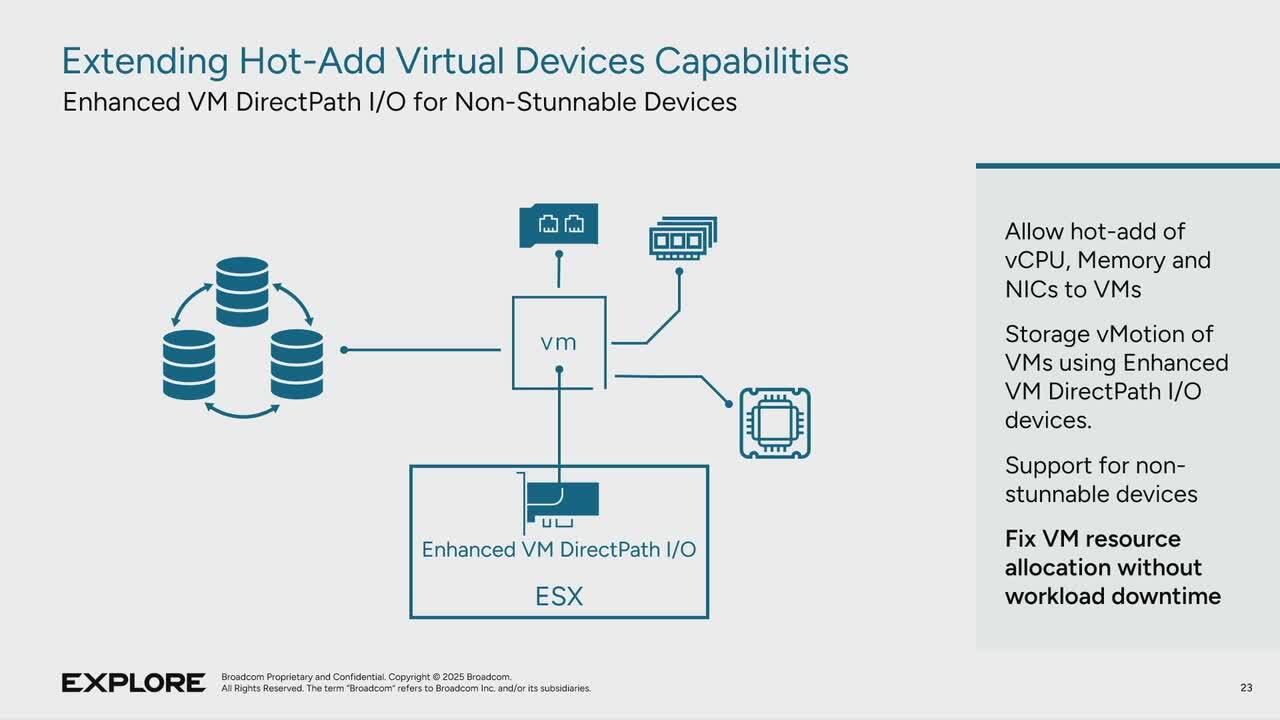Select the bottom-left database cylinder
The image size is (1280, 720).
point(189,365)
